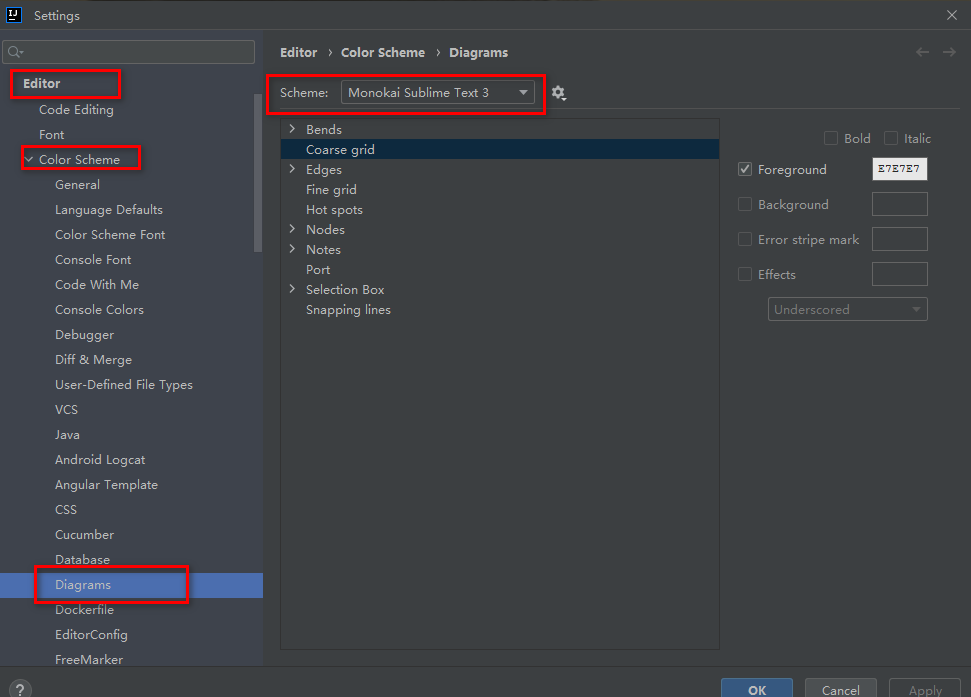Open FreeMarker color settings

[89, 660]
